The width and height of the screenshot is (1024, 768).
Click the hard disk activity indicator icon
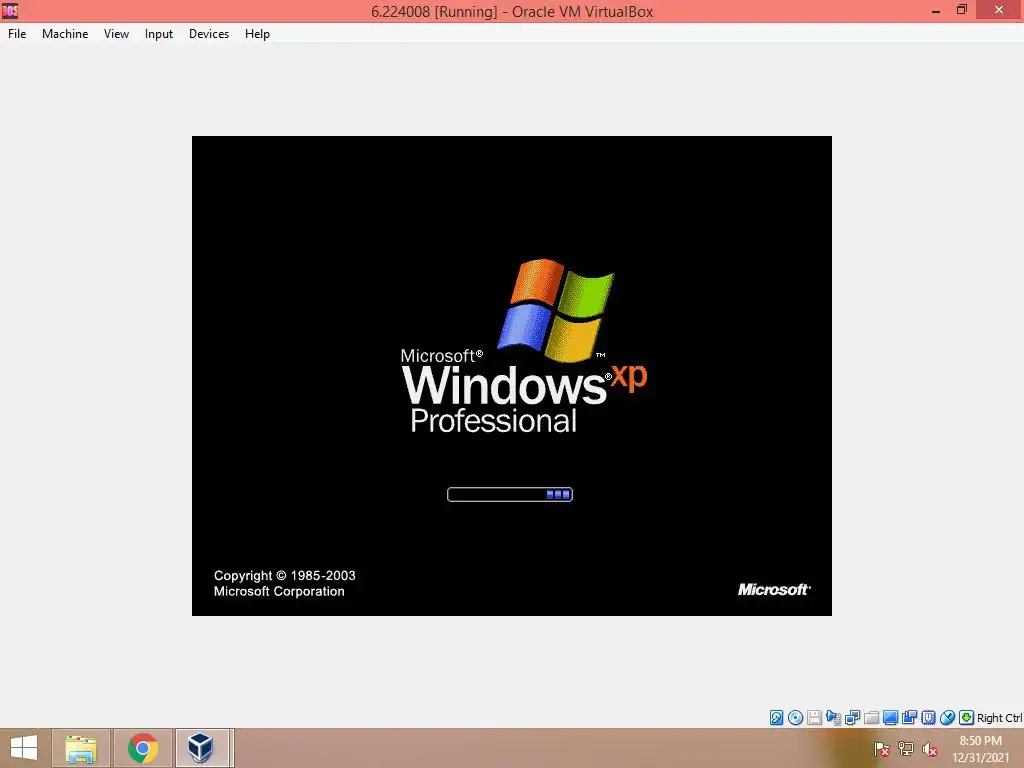point(776,718)
